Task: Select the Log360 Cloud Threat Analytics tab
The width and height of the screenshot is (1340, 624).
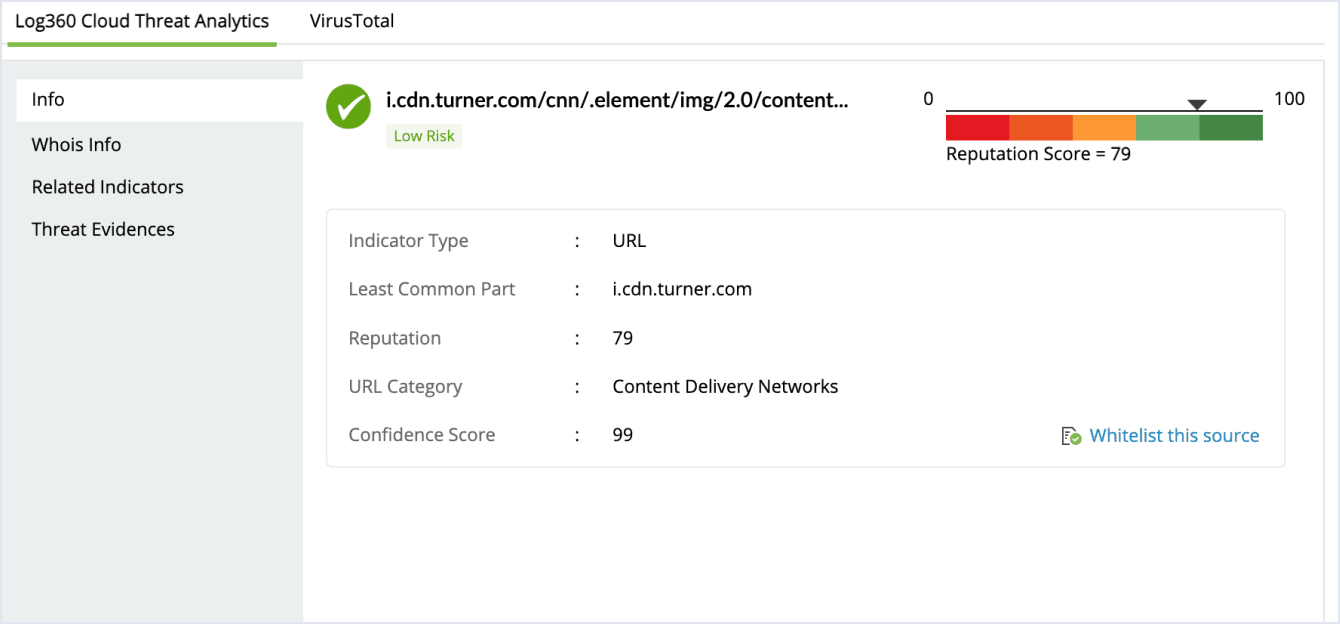Action: click(141, 20)
